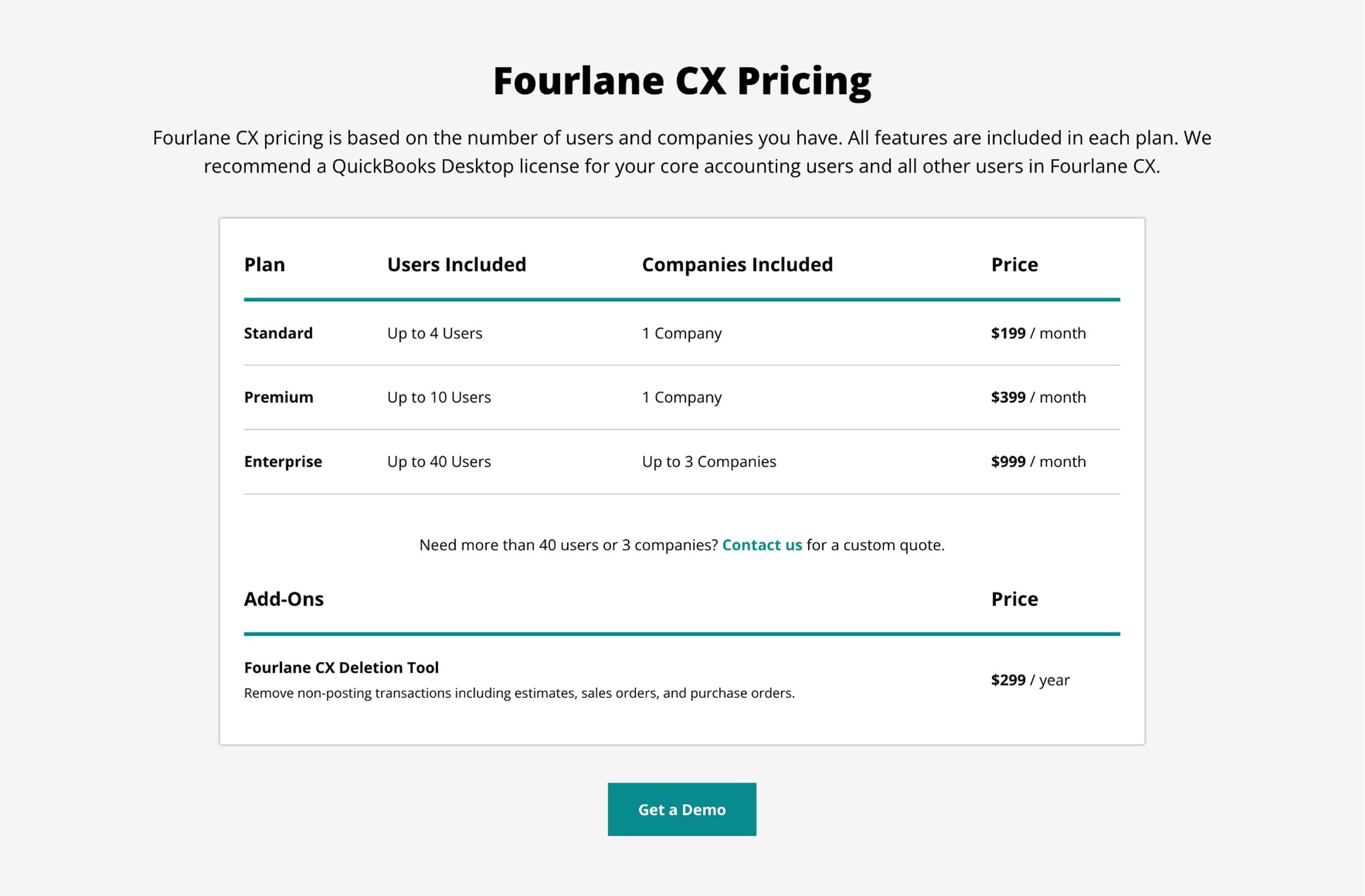This screenshot has height=896, width=1365.
Task: Select the Up to 40 Users cell
Action: coord(438,461)
